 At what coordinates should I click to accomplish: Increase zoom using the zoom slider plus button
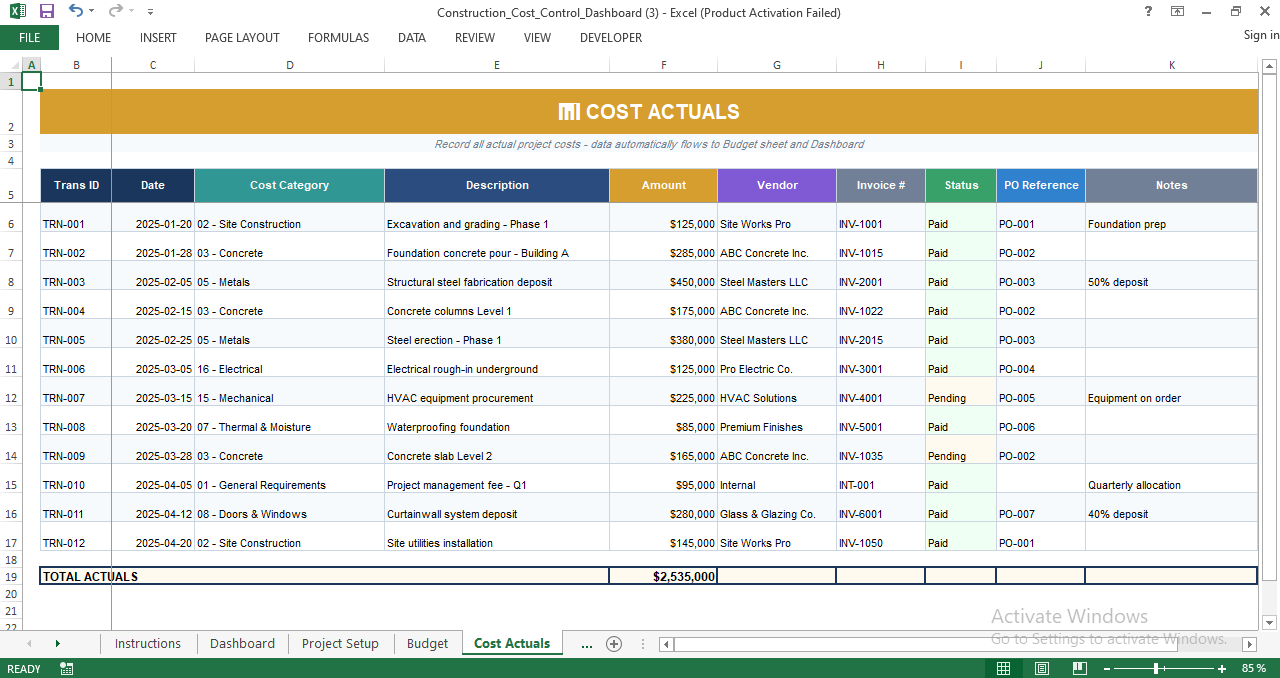(1222, 668)
